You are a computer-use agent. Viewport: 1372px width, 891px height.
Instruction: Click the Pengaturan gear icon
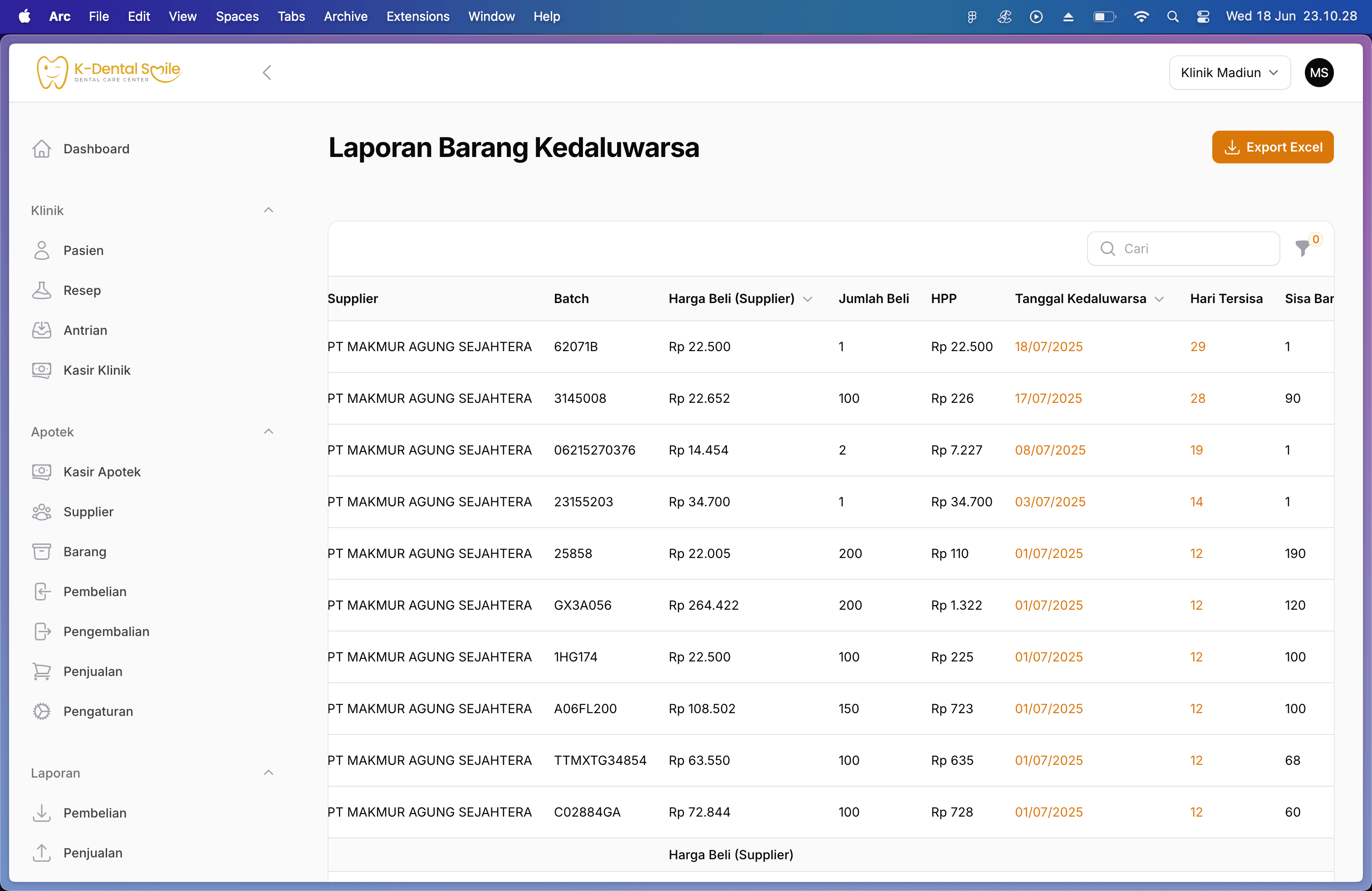41,711
